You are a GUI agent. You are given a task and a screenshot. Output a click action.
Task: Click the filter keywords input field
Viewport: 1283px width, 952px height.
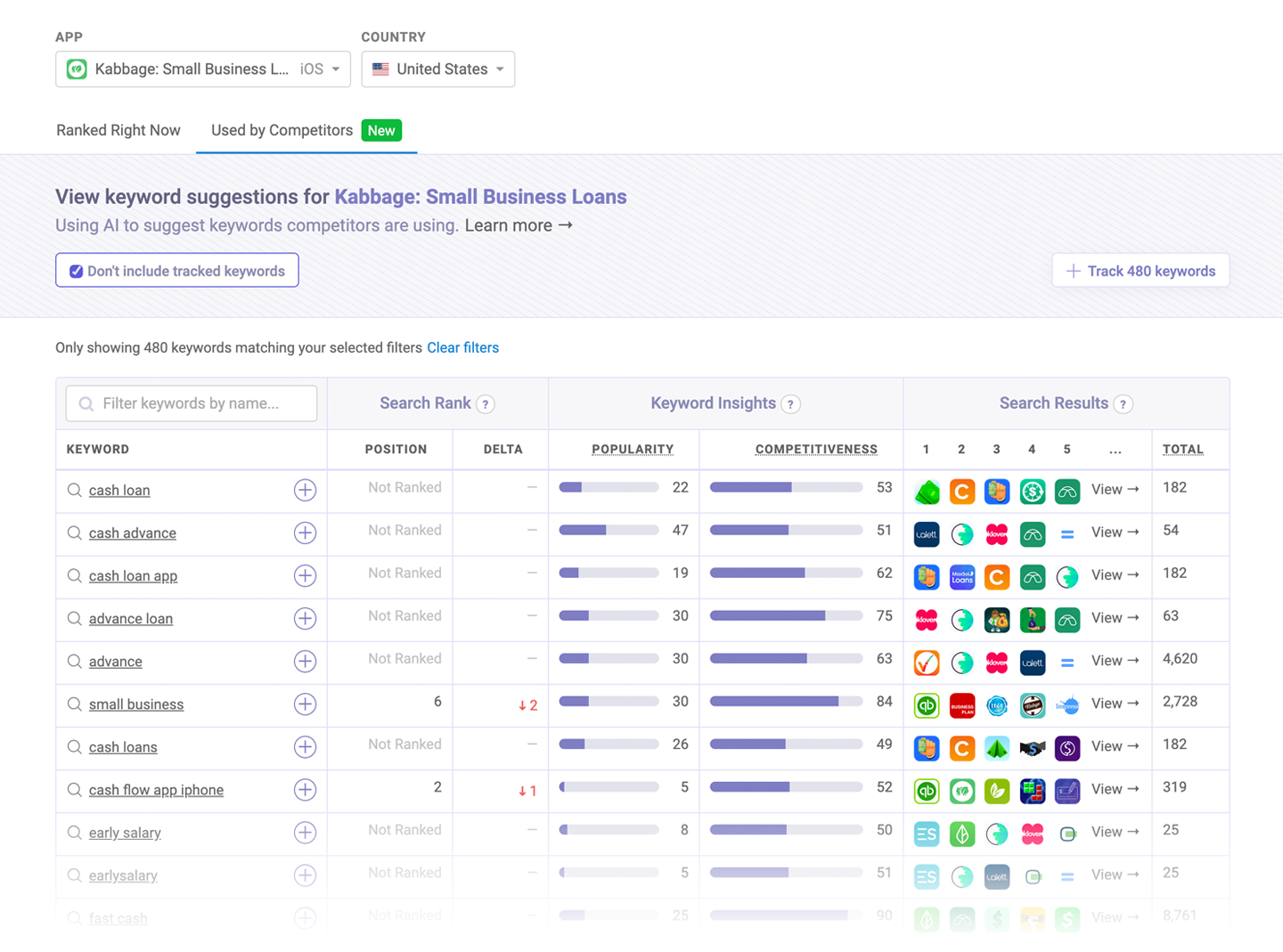(x=191, y=403)
